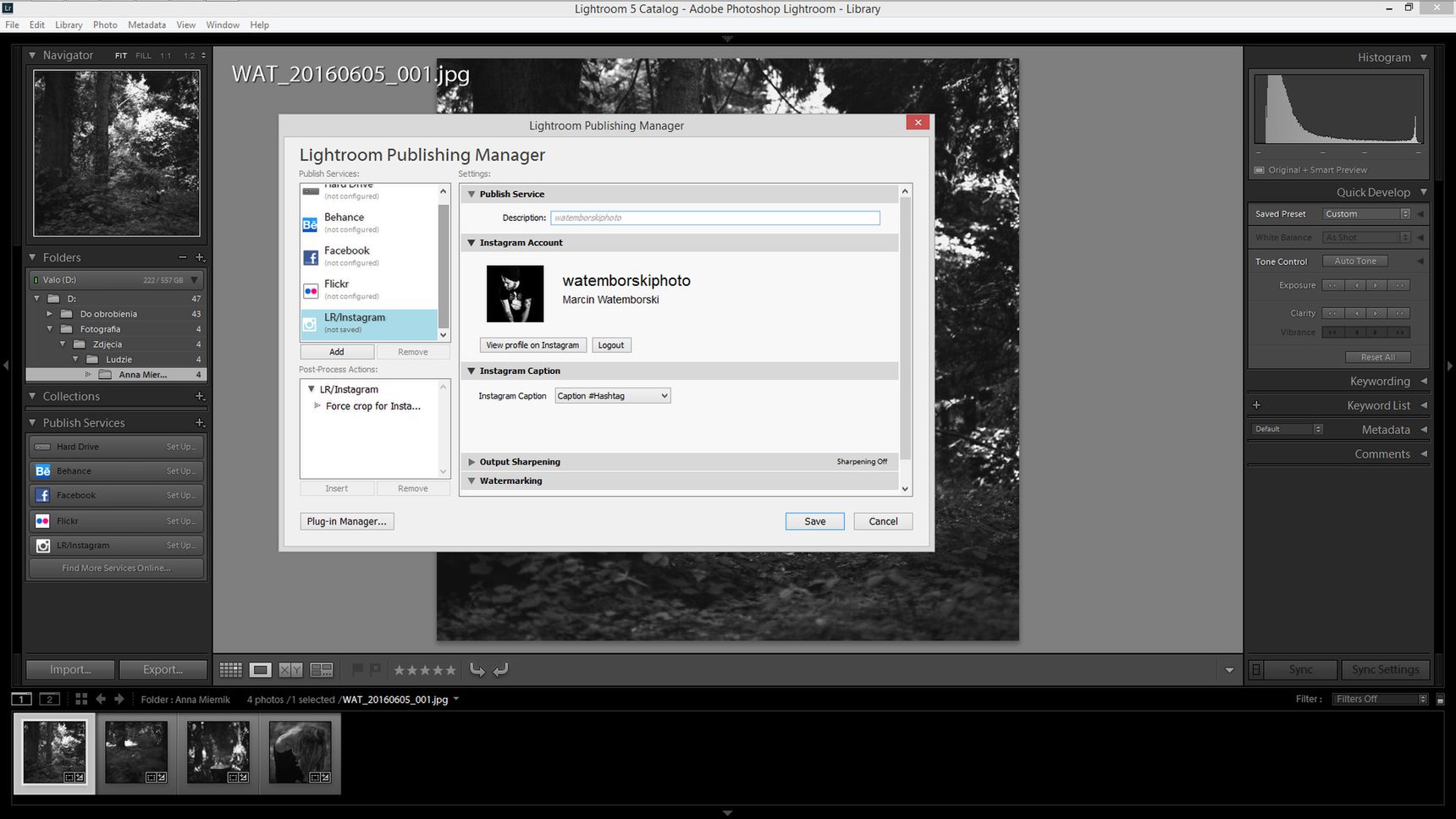This screenshot has height=819, width=1456.
Task: Open the Edit menu
Action: pos(37,25)
